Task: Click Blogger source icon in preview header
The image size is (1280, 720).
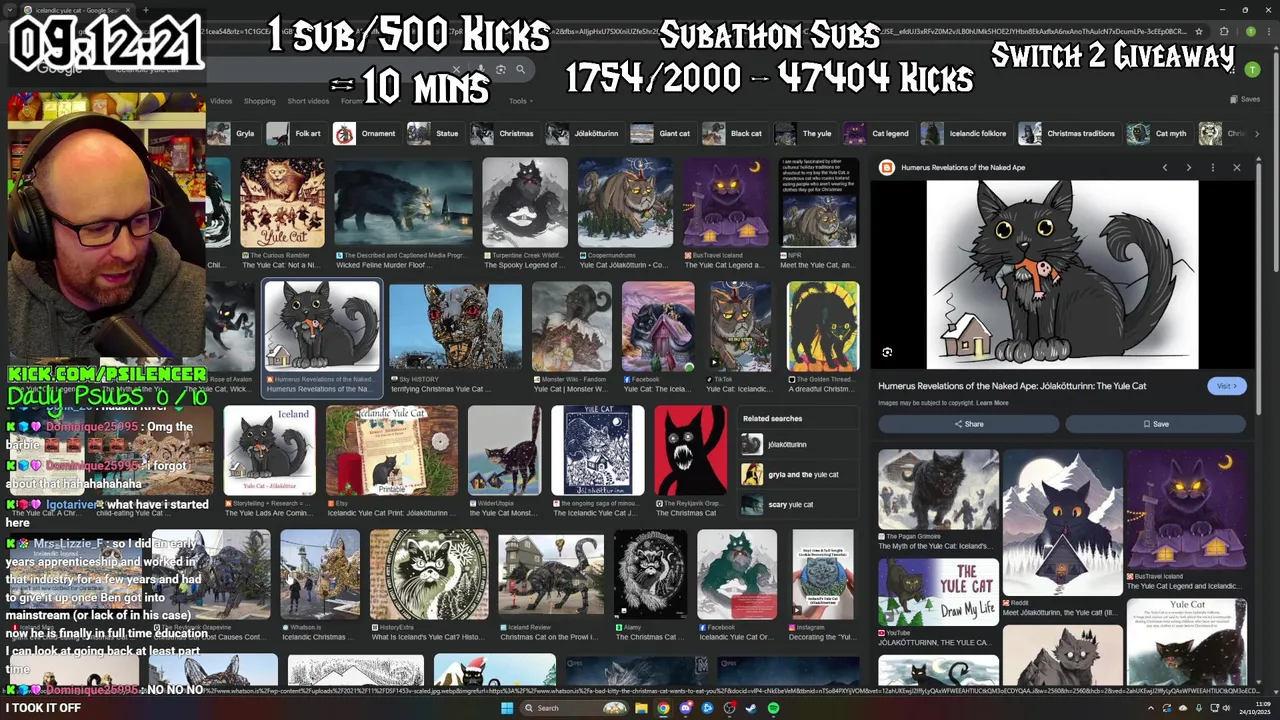Action: coord(886,168)
